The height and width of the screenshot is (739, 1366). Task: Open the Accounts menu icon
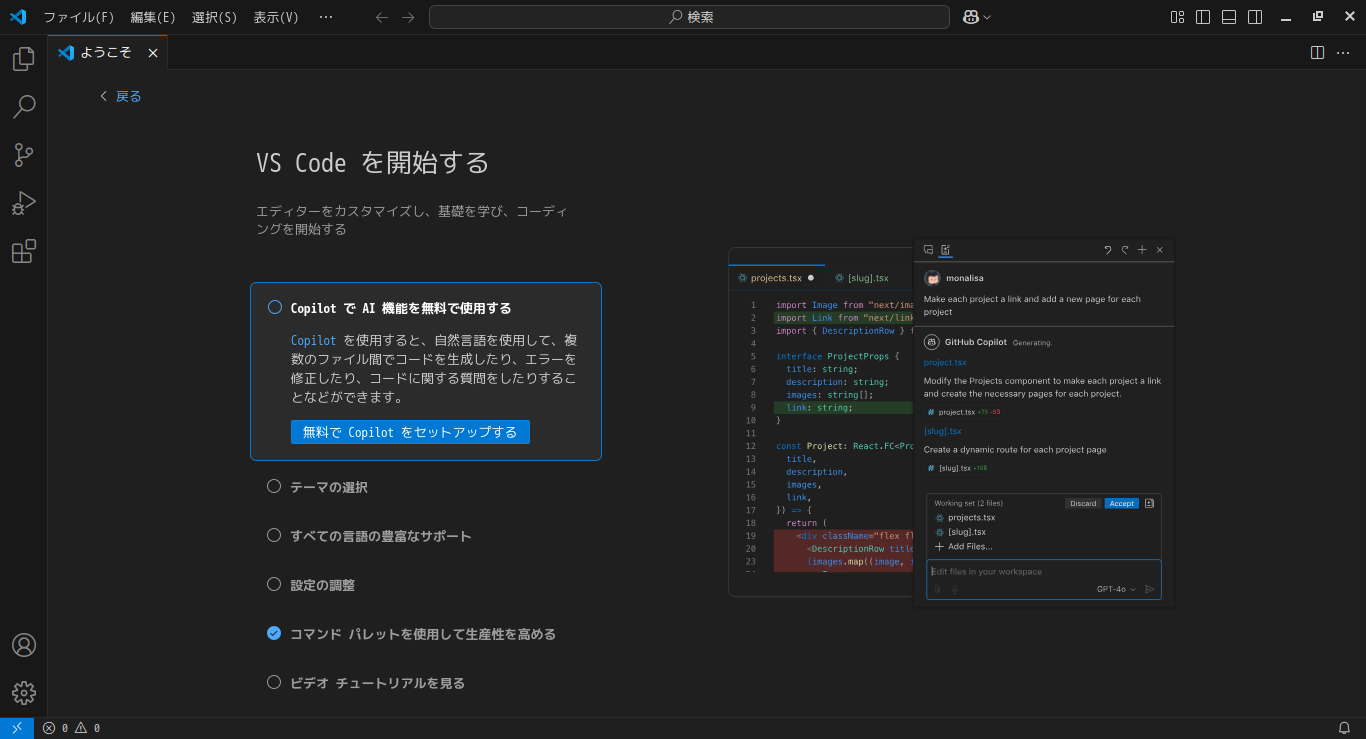coord(24,645)
